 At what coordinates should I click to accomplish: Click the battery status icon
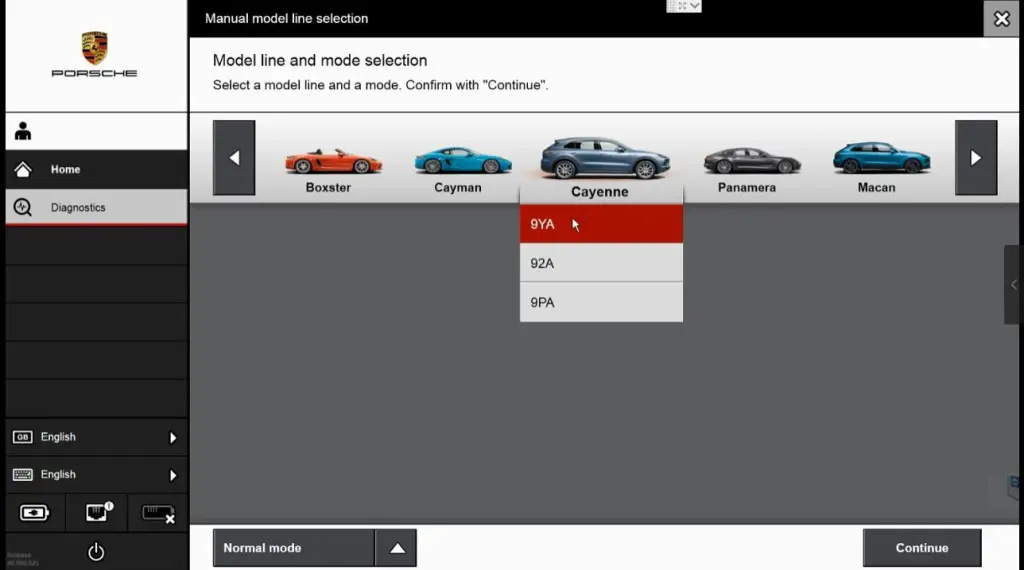click(x=34, y=513)
